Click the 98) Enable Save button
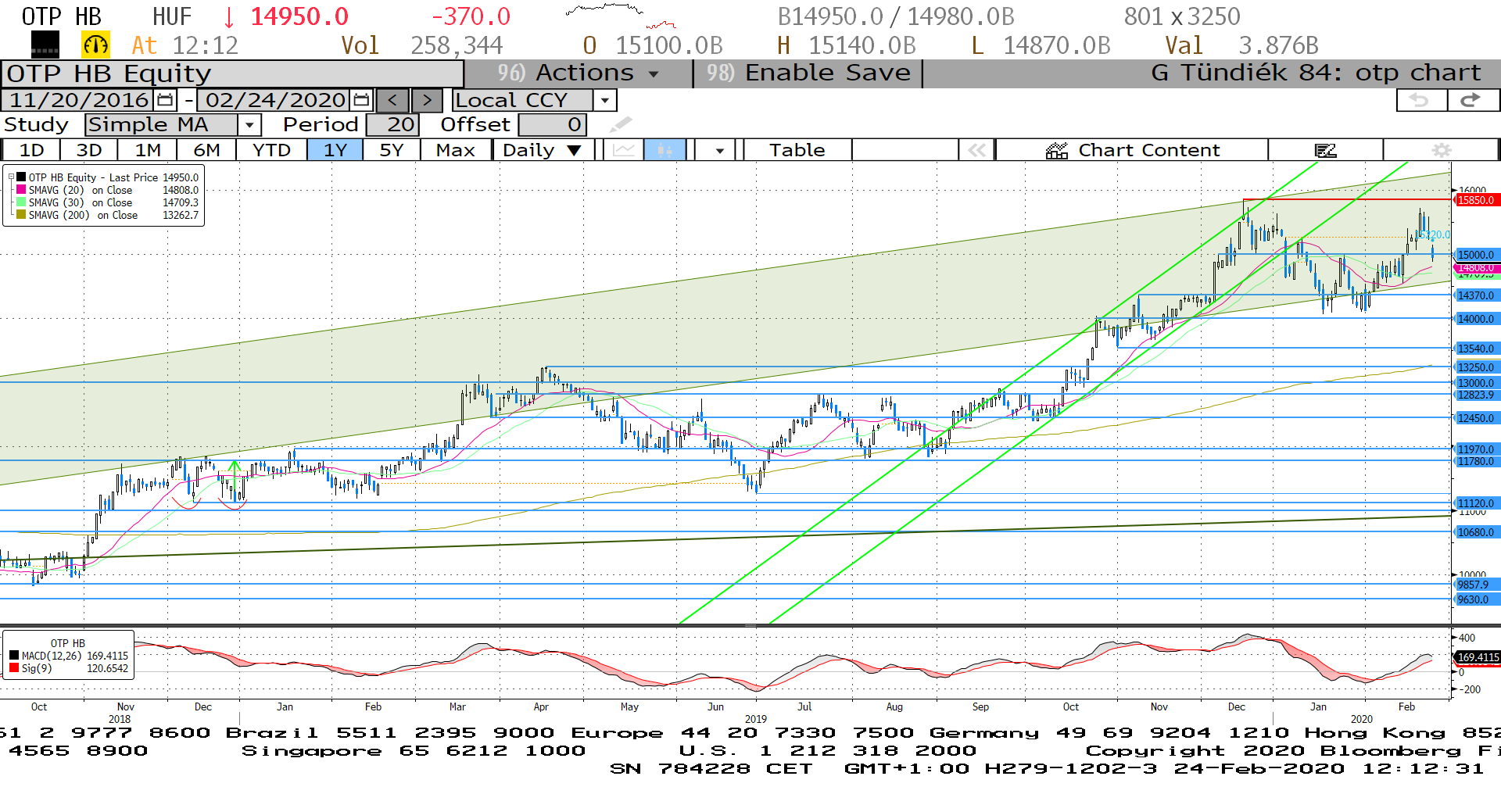 (x=808, y=73)
